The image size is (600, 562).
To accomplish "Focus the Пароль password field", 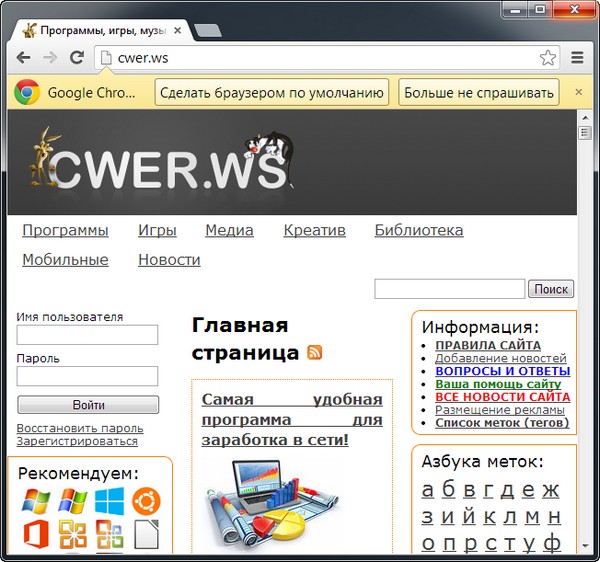I will 87,376.
